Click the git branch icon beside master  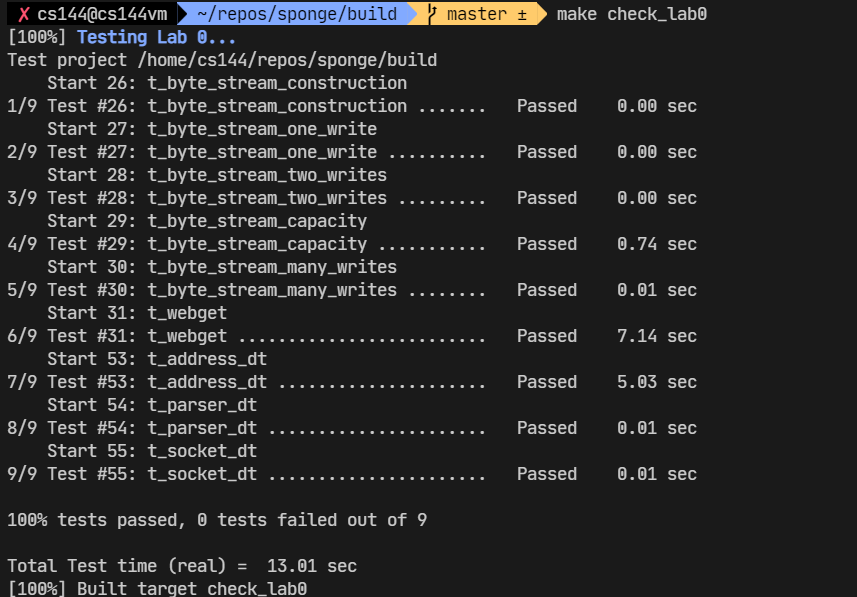pyautogui.click(x=432, y=14)
